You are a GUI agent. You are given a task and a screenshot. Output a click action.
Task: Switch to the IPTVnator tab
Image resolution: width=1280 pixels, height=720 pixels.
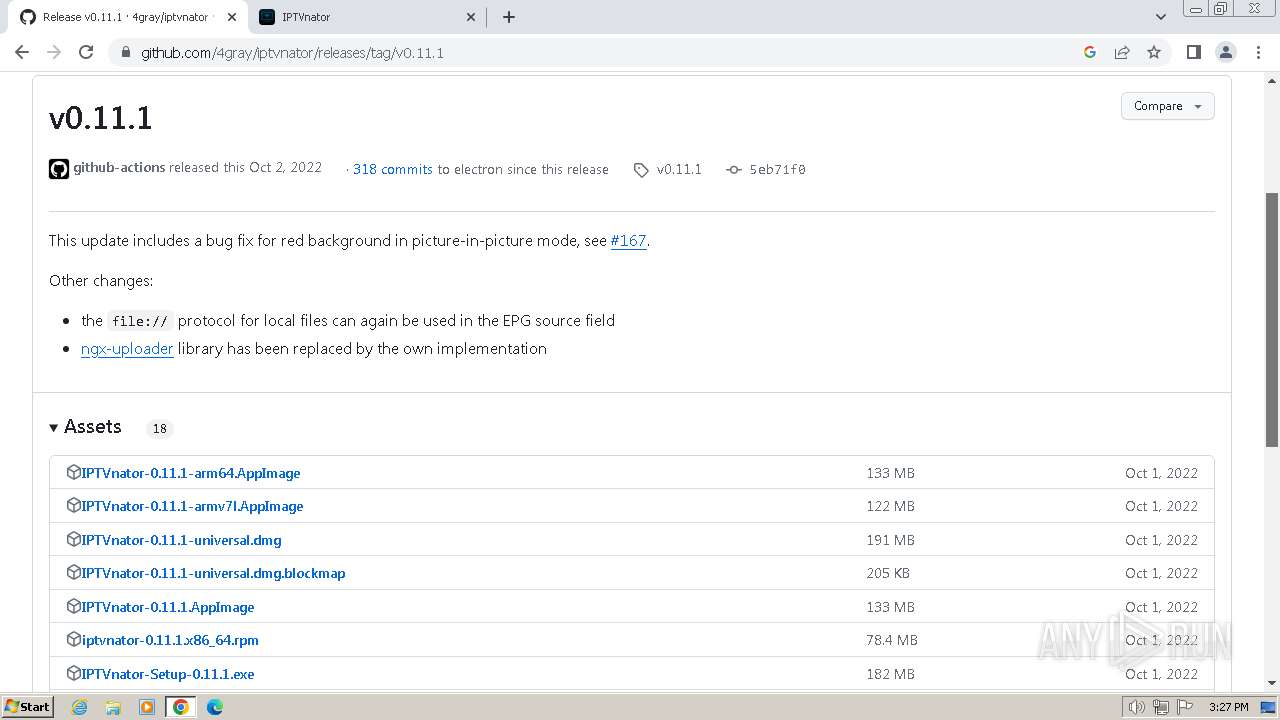tap(368, 17)
